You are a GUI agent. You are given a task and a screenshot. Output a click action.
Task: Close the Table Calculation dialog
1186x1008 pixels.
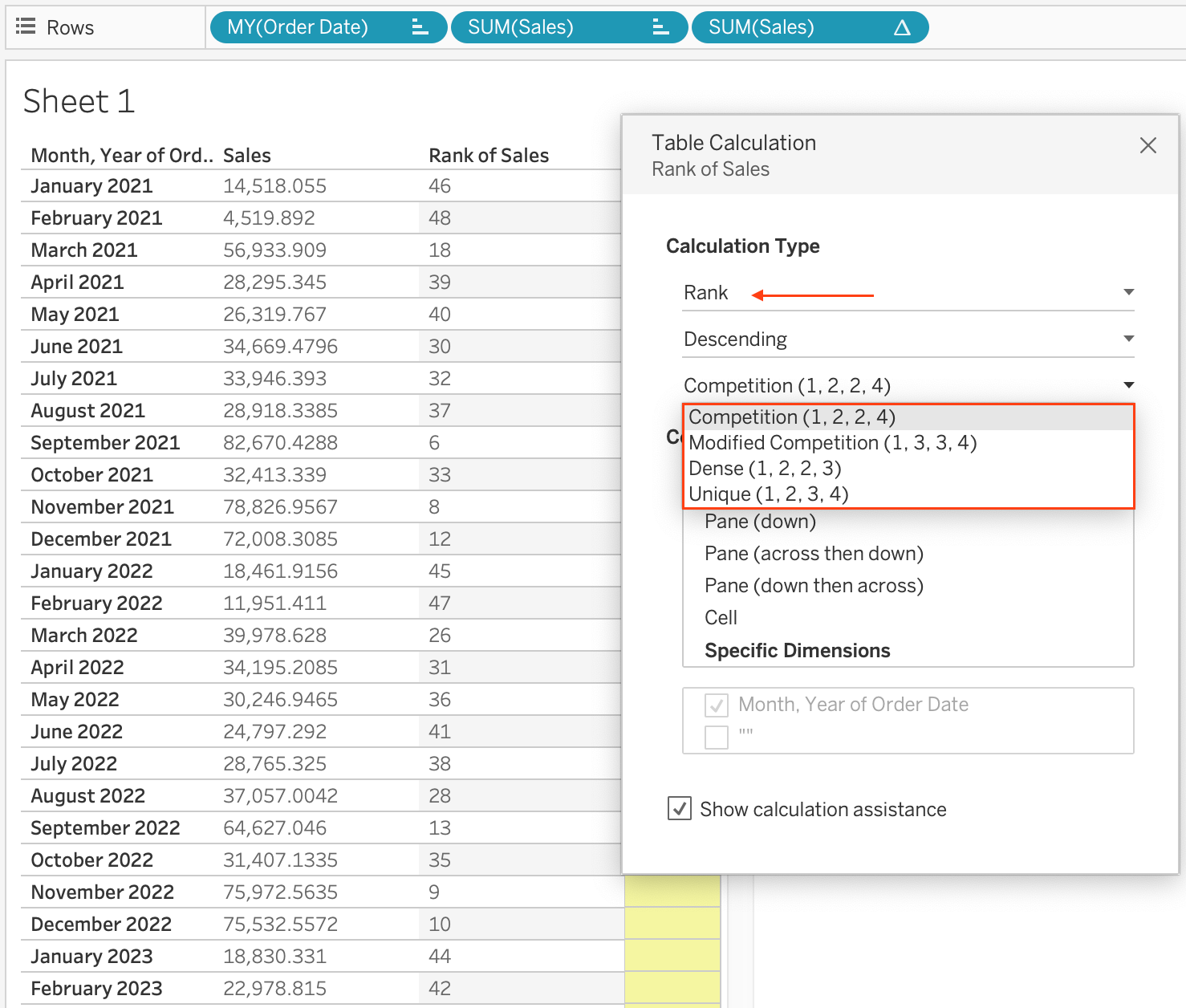click(x=1147, y=145)
